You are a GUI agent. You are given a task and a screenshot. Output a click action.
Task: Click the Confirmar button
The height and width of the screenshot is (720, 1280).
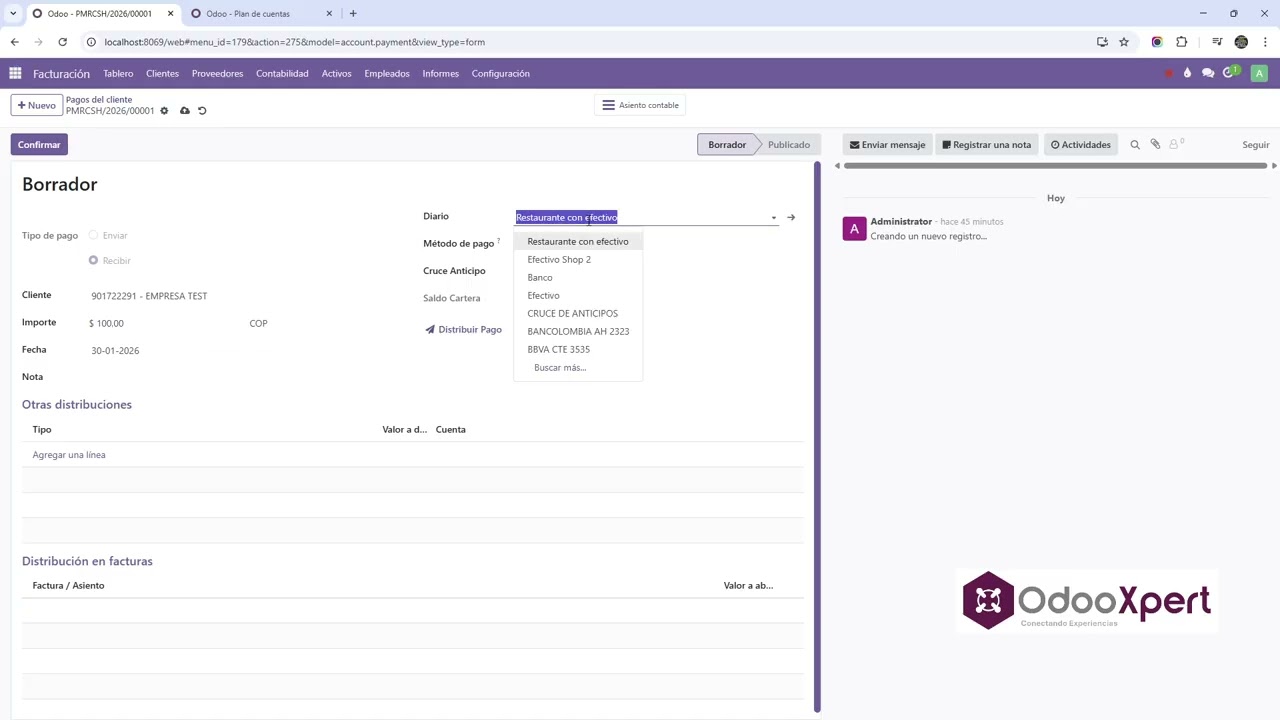click(39, 145)
